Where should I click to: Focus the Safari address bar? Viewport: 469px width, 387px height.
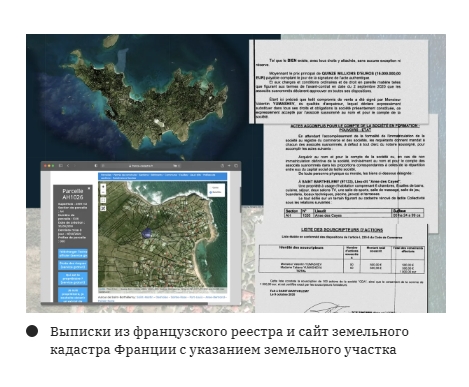141,166
